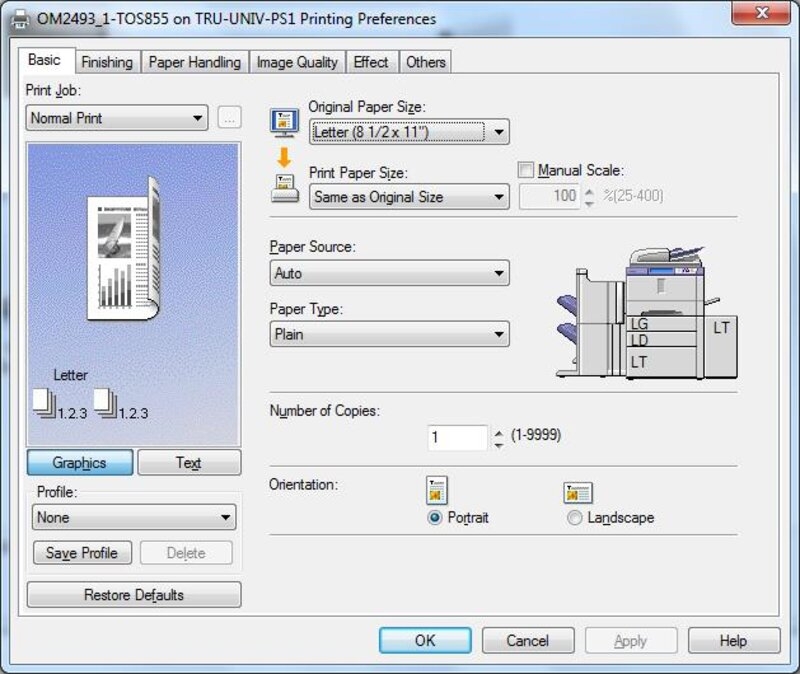Viewport: 800px width, 674px height.
Task: Select Landscape orientation radio button
Action: [574, 518]
